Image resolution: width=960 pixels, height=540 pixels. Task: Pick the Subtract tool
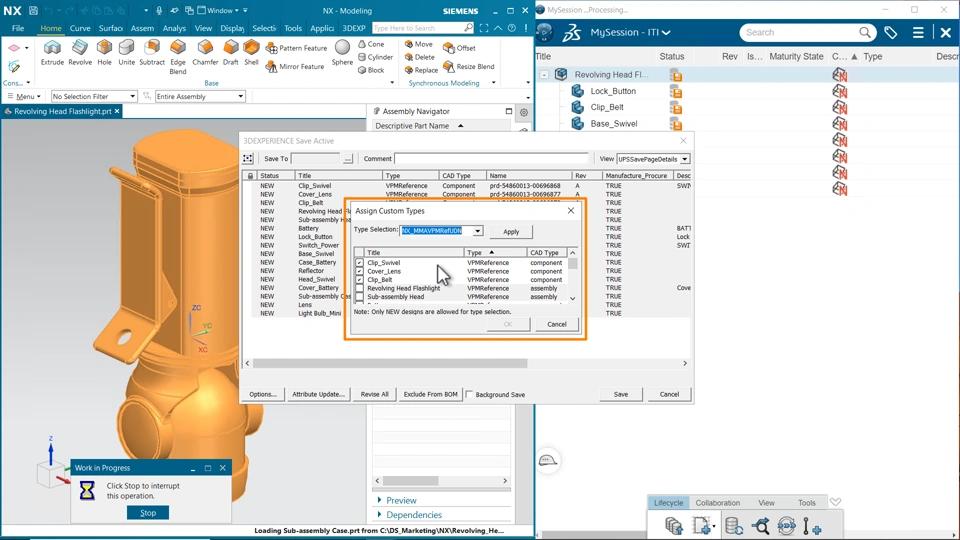152,53
